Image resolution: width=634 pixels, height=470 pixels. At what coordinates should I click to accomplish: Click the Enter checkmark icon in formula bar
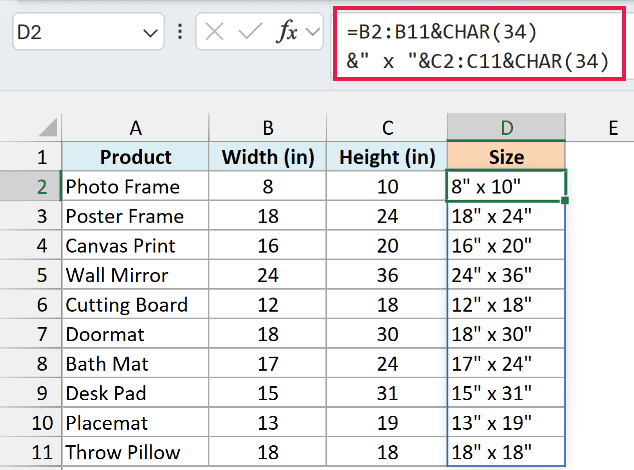tap(250, 32)
